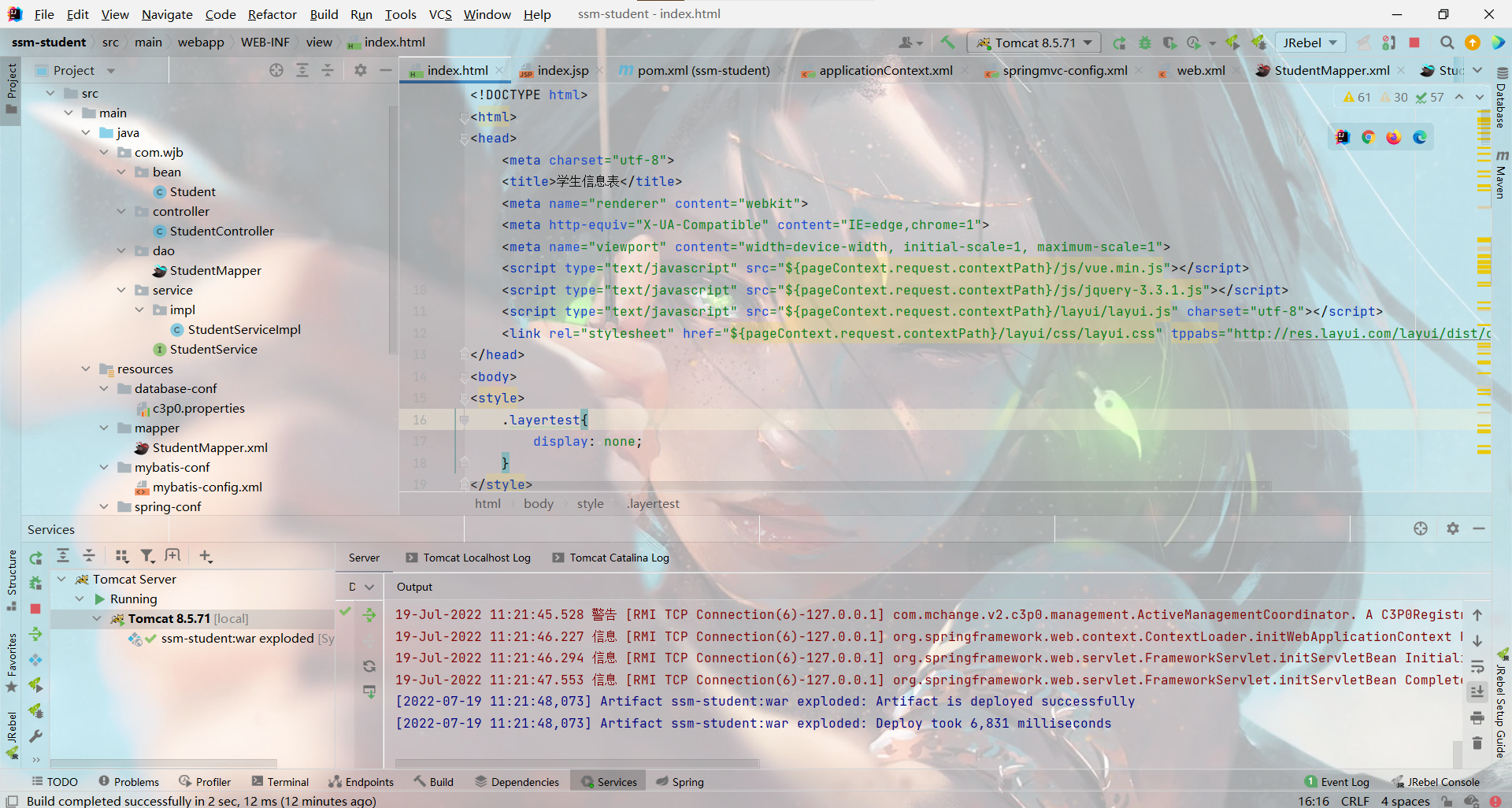Show hidden editor tabs dropdown chevron
Image resolution: width=1512 pixels, height=808 pixels.
(x=1477, y=70)
